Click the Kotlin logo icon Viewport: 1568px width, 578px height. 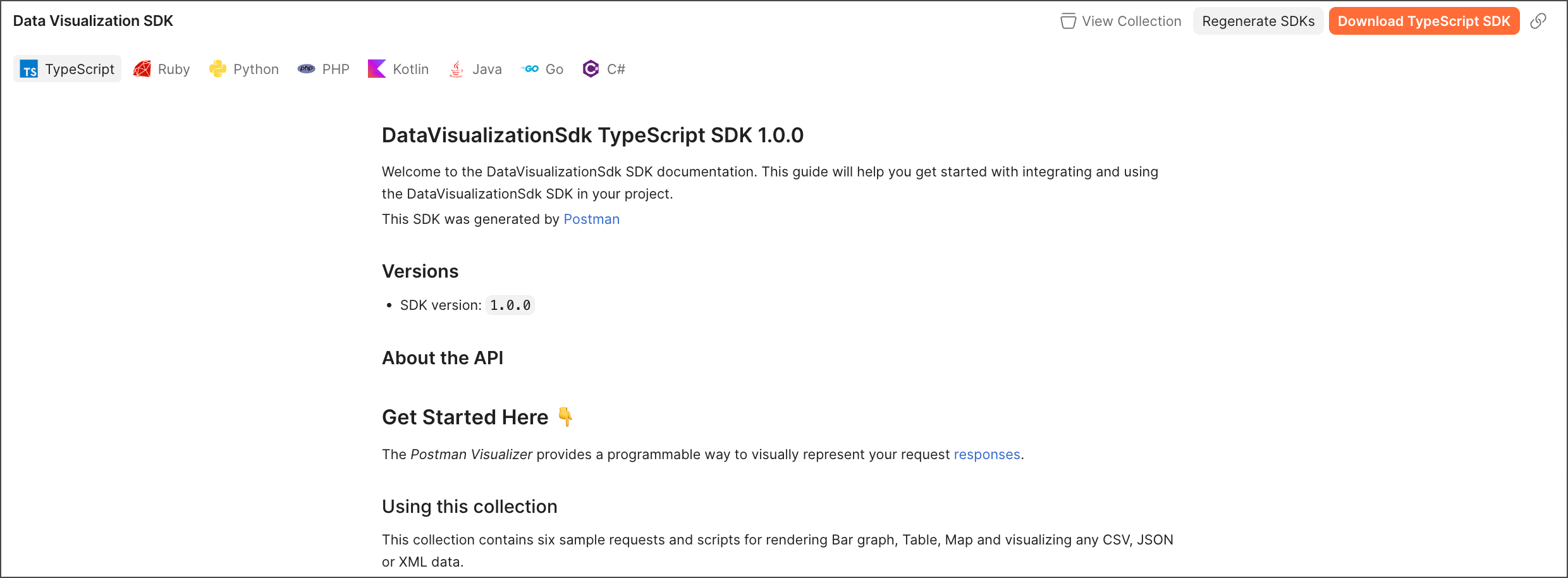coord(377,69)
